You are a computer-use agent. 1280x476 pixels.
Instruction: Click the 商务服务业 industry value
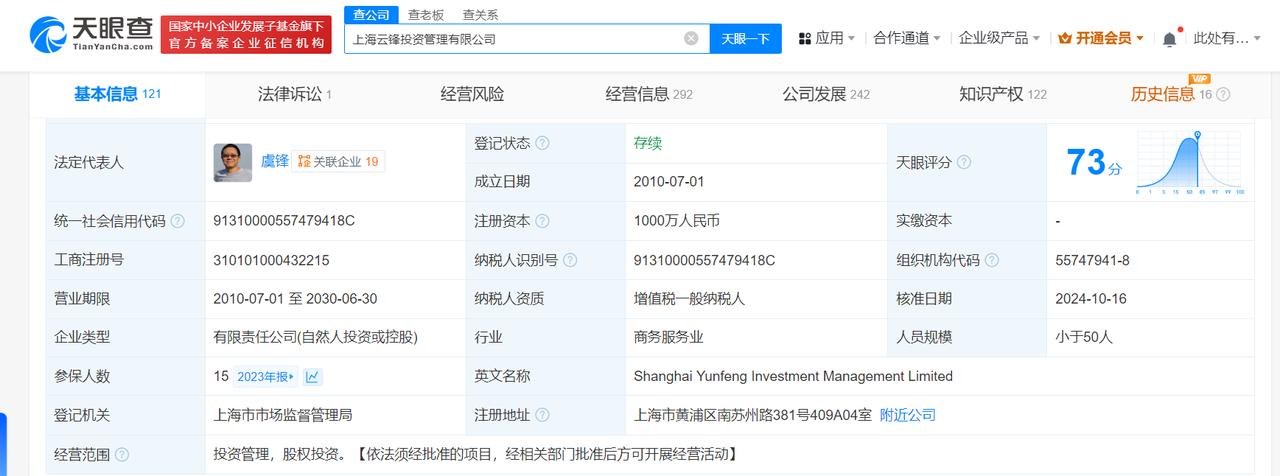coord(668,338)
